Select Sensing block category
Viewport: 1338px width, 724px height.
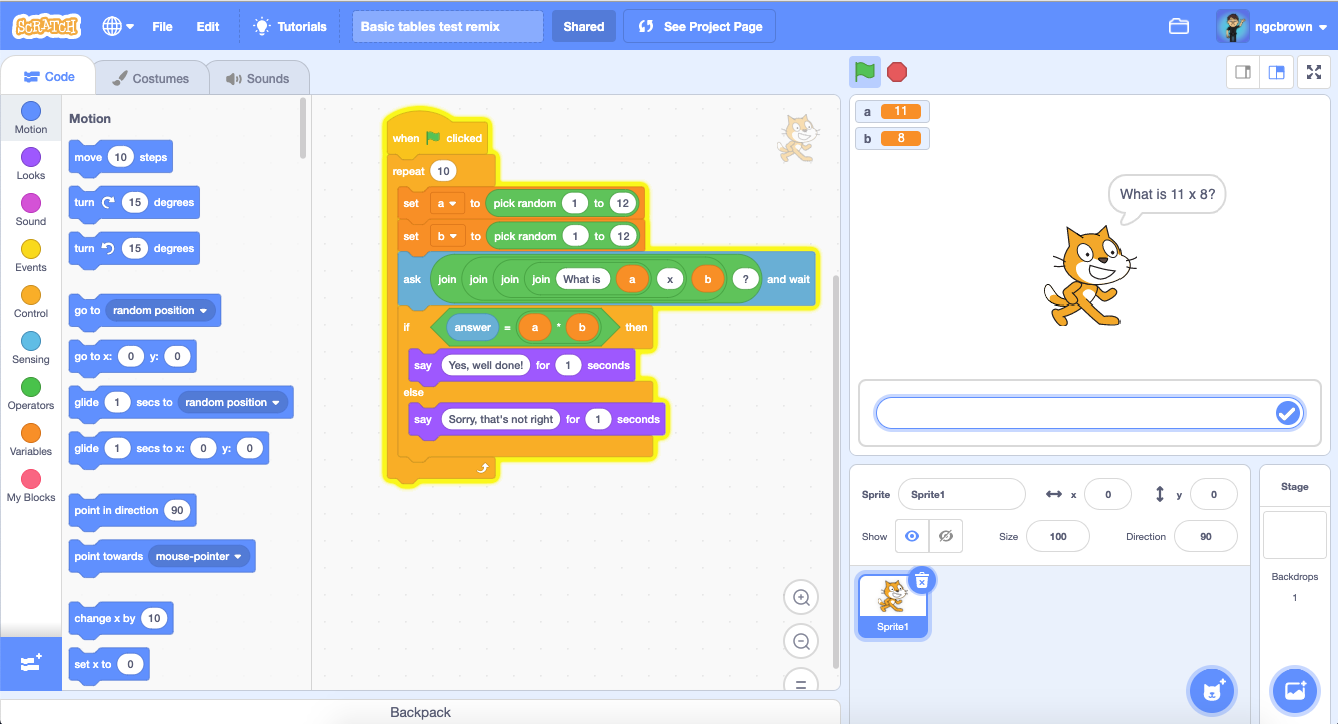coord(31,348)
